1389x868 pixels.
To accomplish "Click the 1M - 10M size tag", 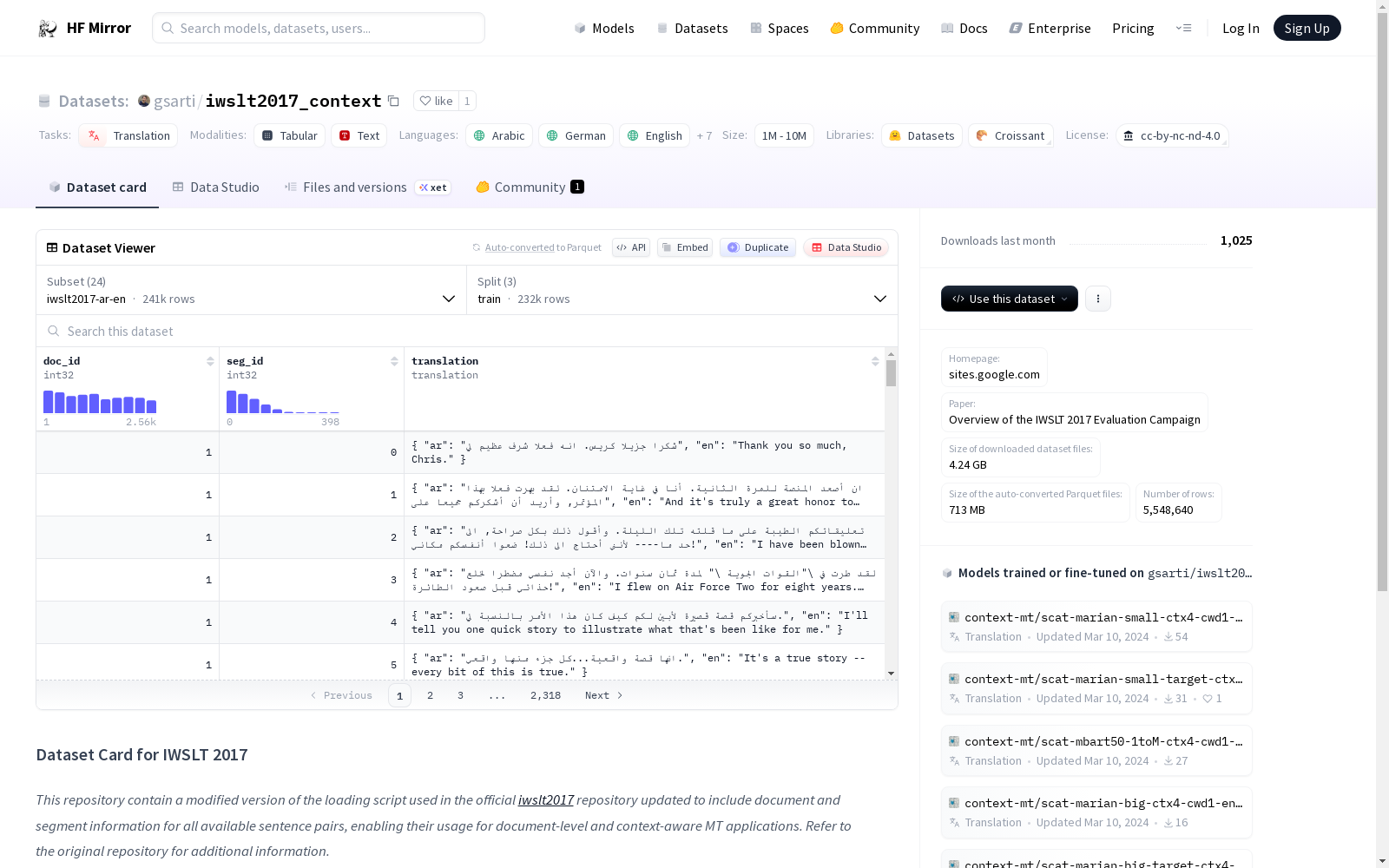I will [784, 135].
